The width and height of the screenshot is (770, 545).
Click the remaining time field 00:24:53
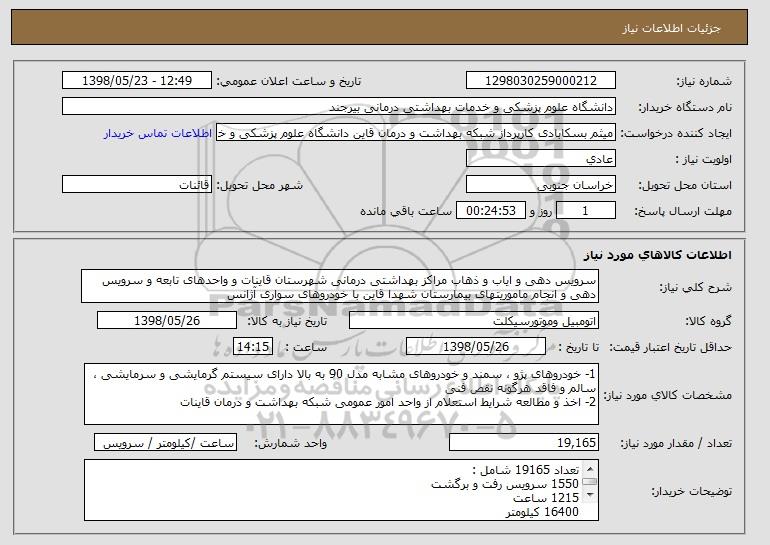(491, 211)
